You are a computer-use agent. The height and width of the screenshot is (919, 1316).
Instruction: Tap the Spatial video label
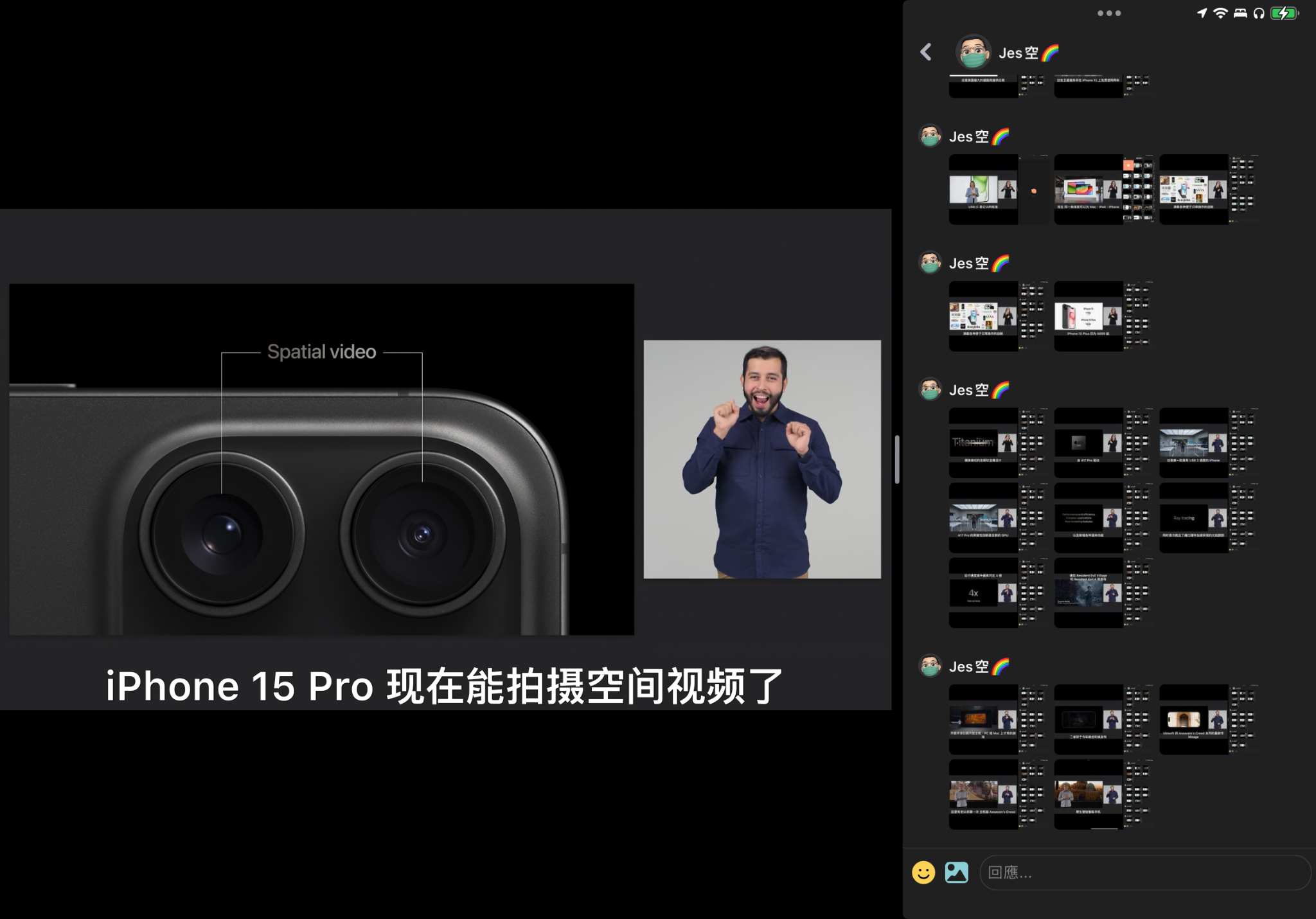pos(321,352)
